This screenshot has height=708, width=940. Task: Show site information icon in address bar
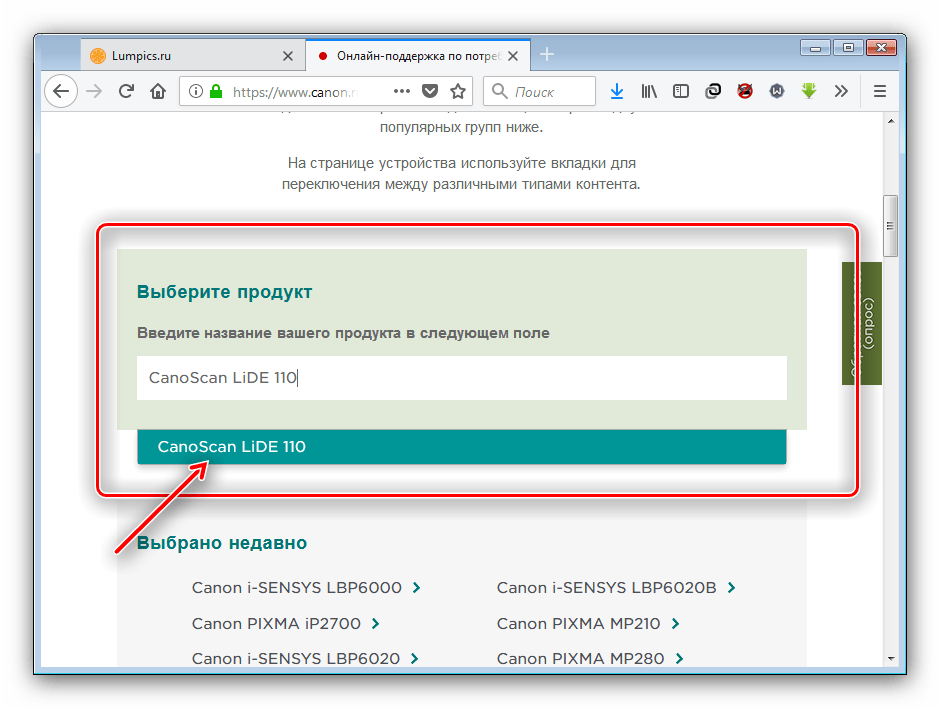click(195, 91)
